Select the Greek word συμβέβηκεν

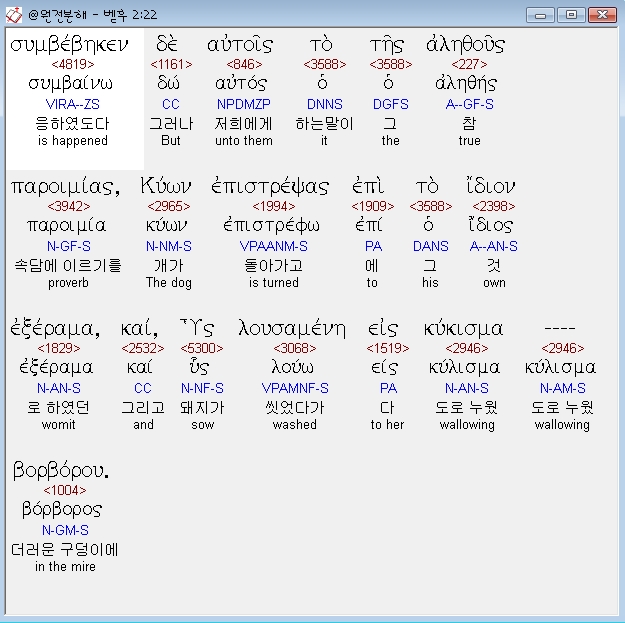tap(69, 45)
